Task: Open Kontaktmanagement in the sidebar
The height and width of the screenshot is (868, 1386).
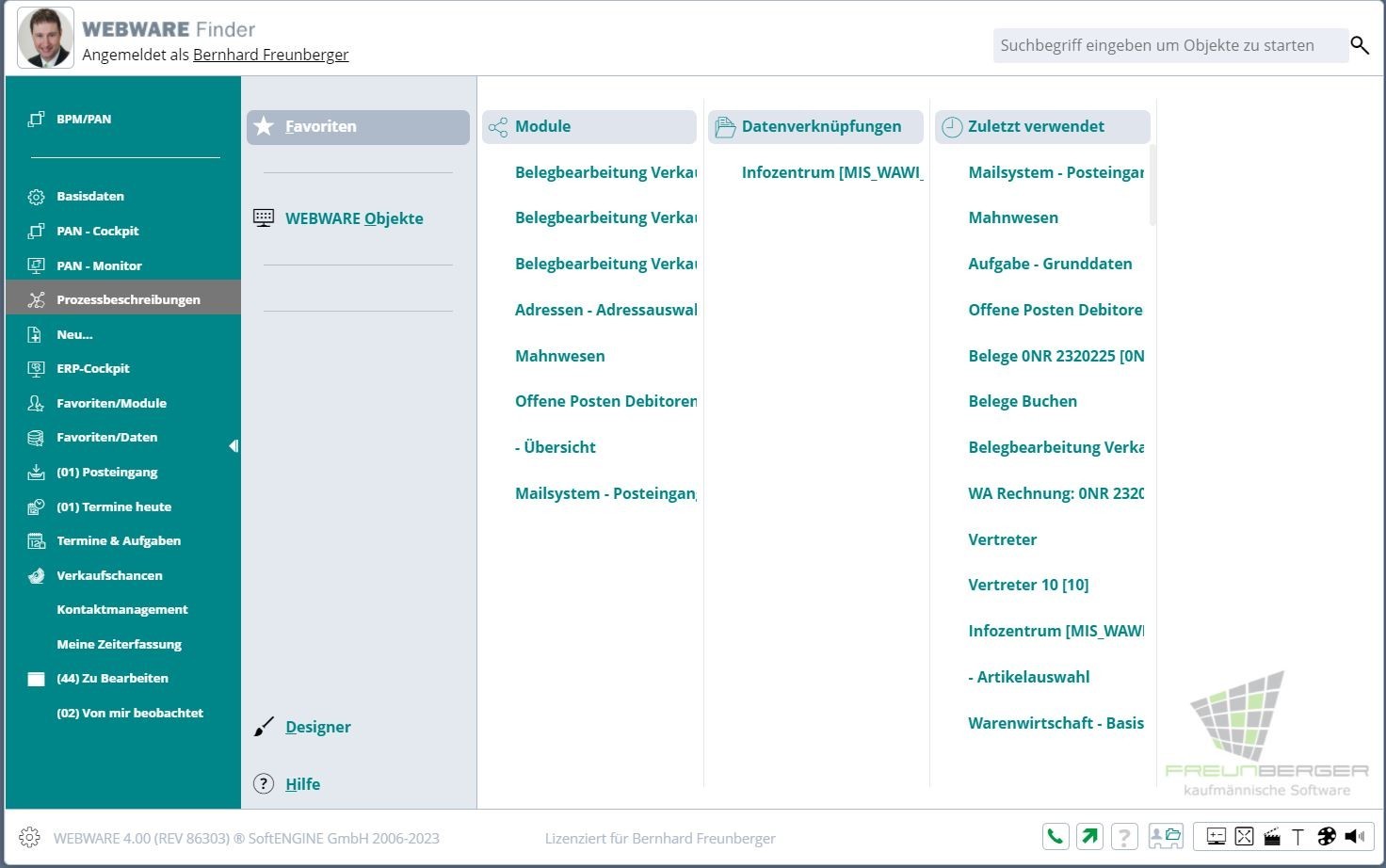Action: [122, 609]
